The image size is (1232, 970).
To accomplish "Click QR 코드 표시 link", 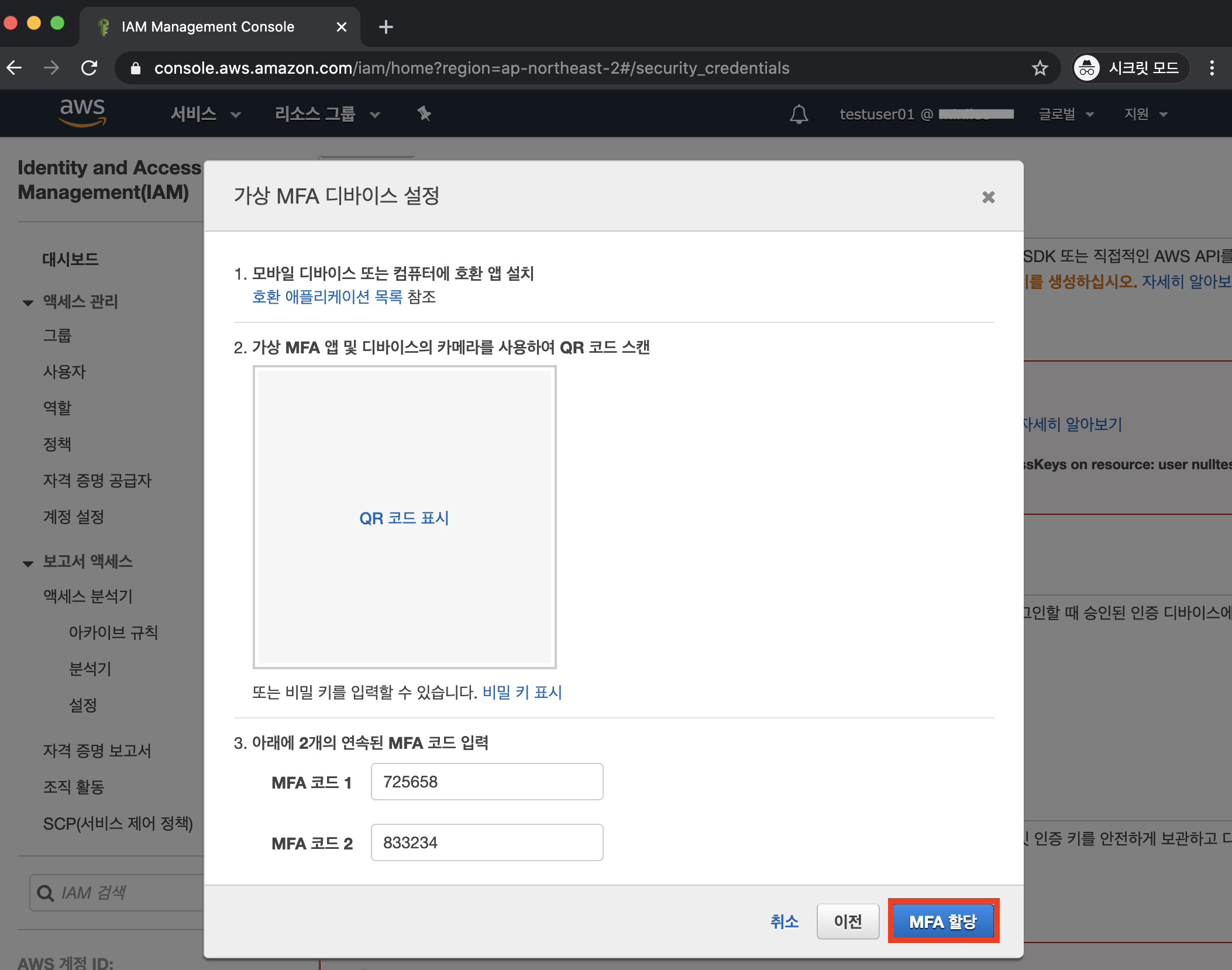I will click(x=404, y=518).
